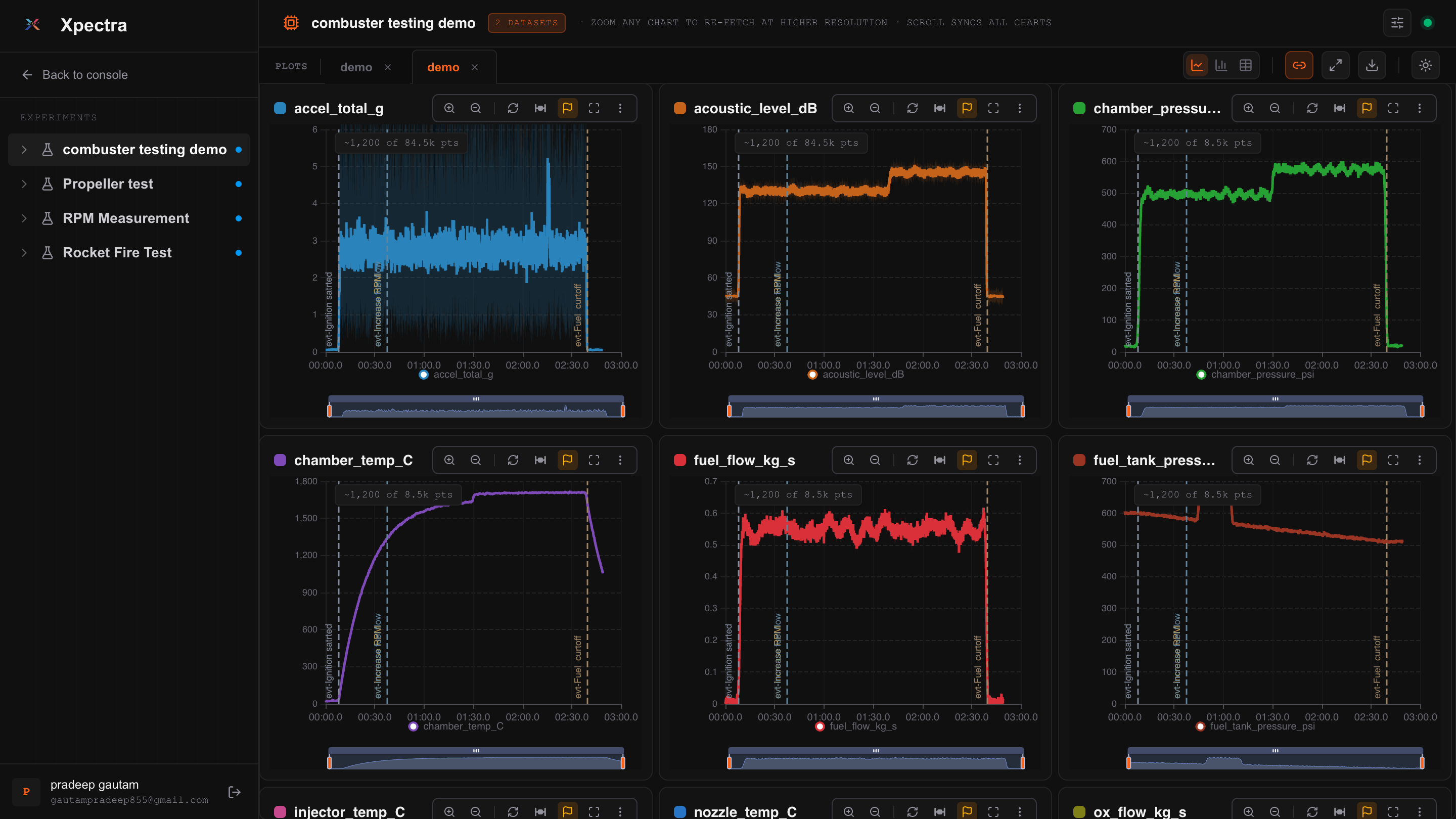Click the range slider grip under chamber_temp_C
This screenshot has width=1456, height=819.
click(x=476, y=751)
